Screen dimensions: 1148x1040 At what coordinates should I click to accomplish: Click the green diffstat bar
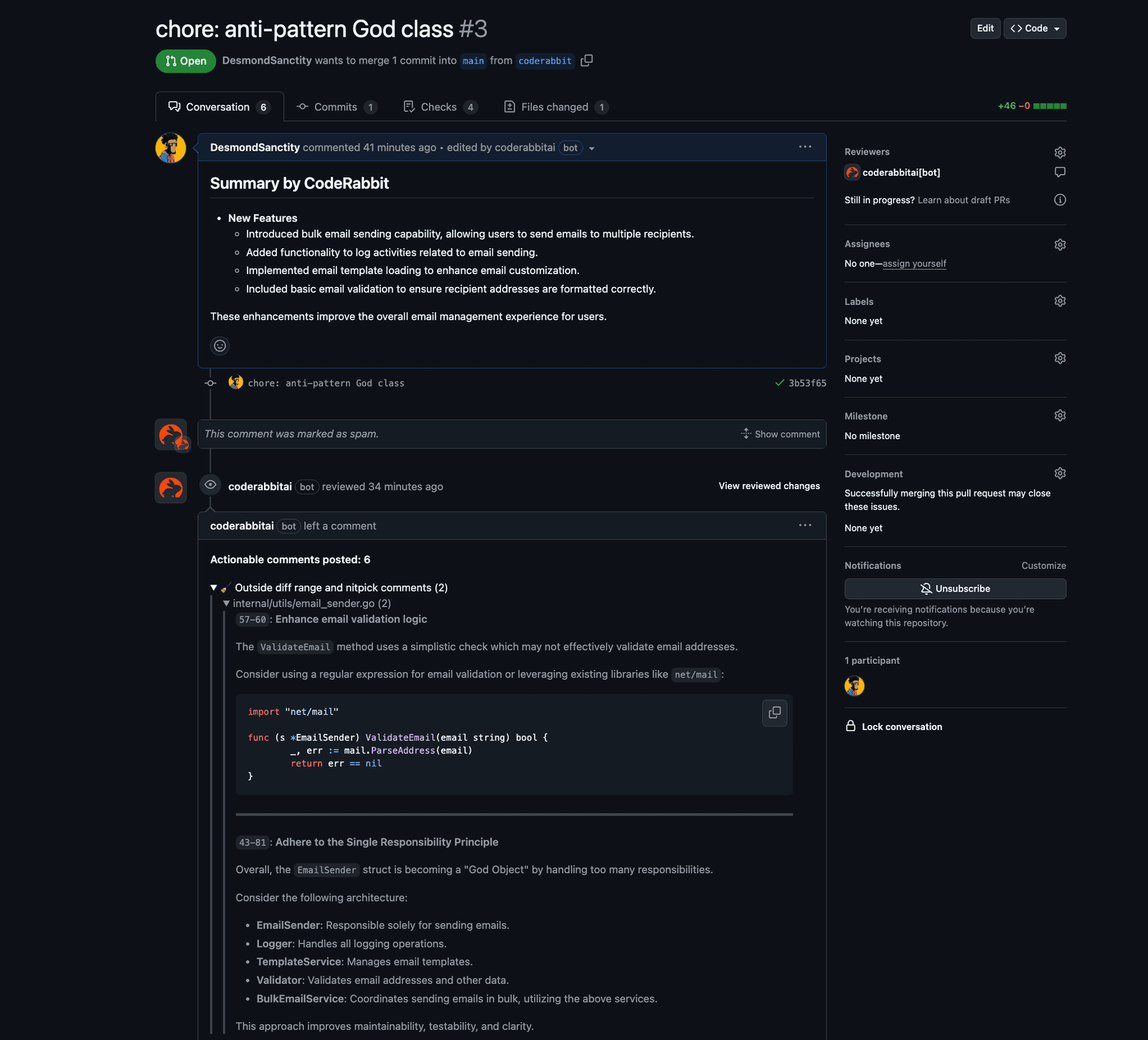click(1049, 106)
